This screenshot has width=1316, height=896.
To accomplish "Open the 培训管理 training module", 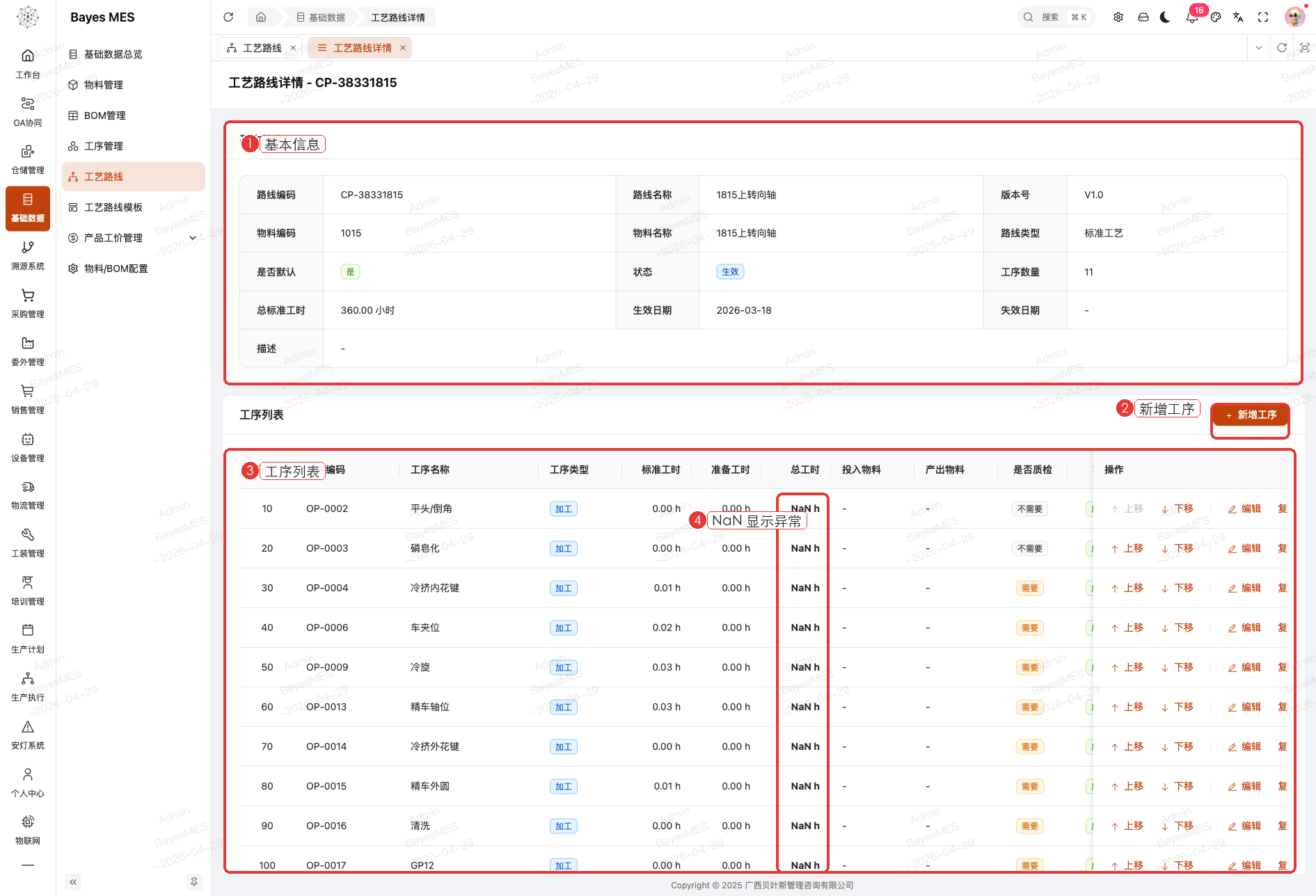I will coord(28,591).
